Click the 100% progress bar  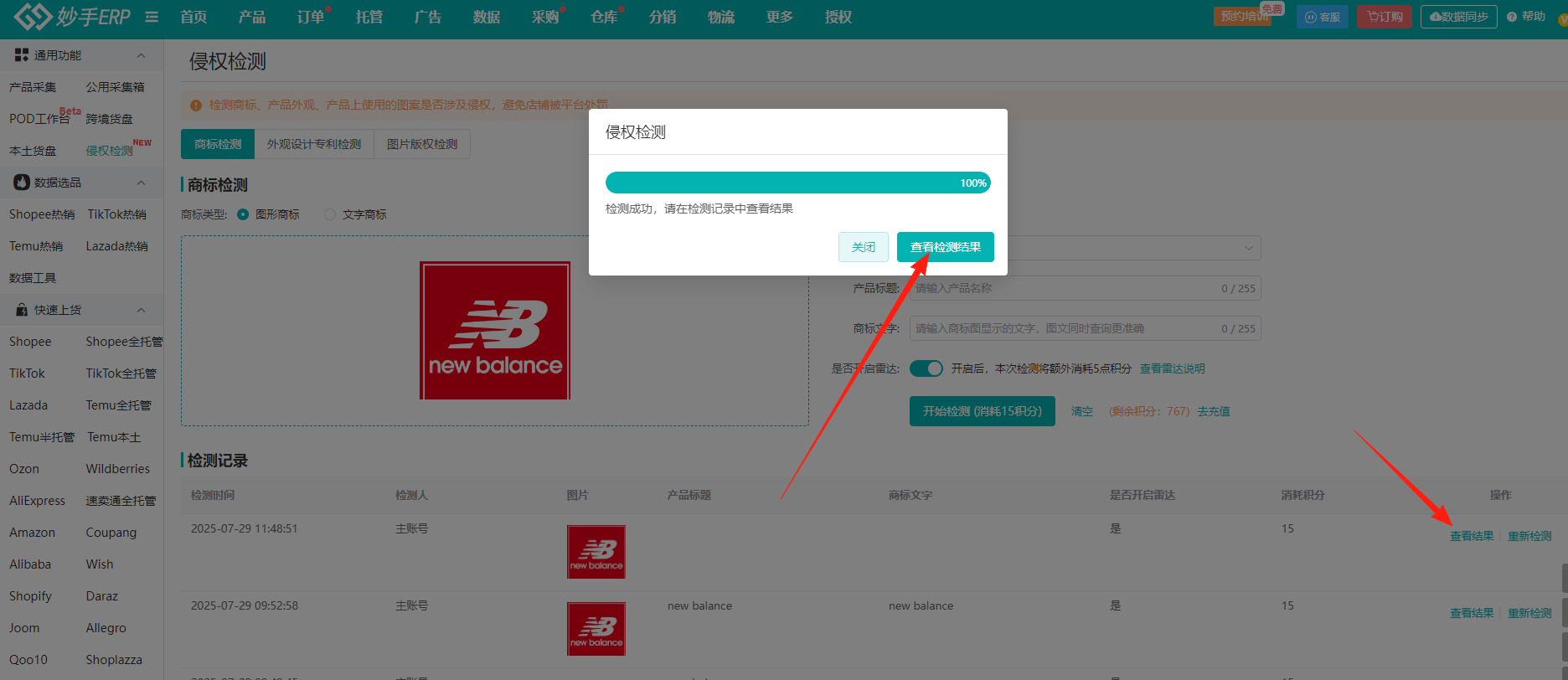[798, 183]
